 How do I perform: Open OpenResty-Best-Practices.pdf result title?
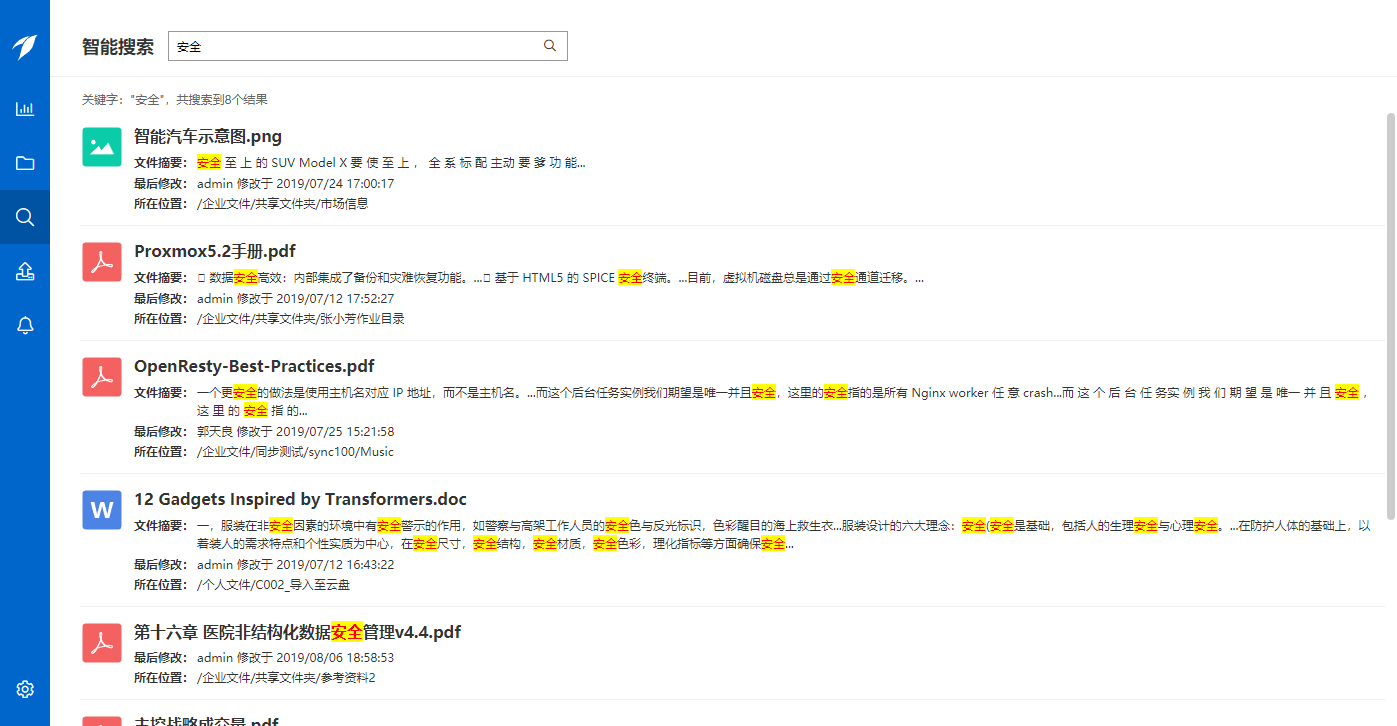click(254, 367)
